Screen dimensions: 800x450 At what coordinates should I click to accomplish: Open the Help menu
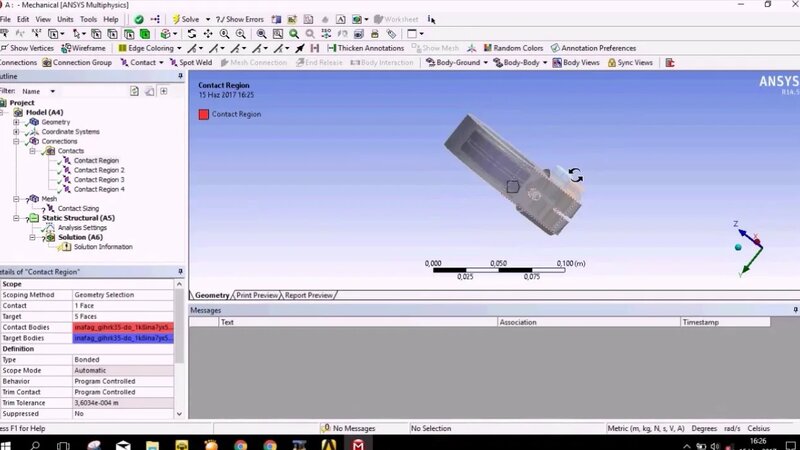pyautogui.click(x=111, y=19)
